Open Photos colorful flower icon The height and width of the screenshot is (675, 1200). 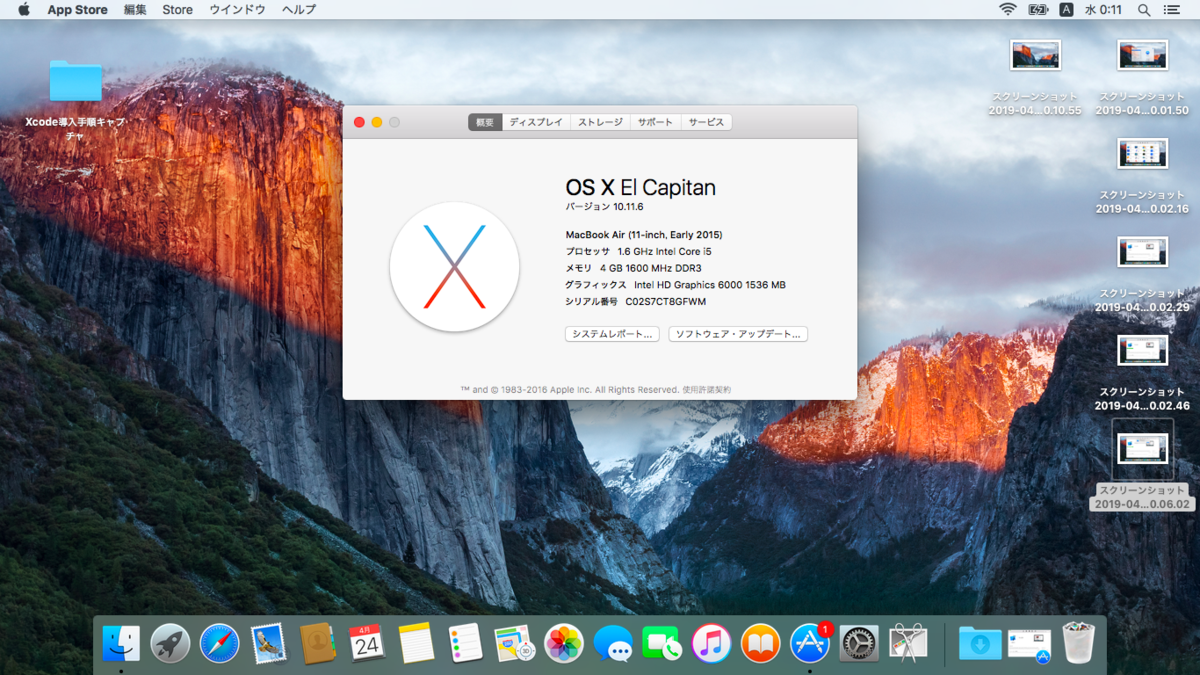click(564, 643)
